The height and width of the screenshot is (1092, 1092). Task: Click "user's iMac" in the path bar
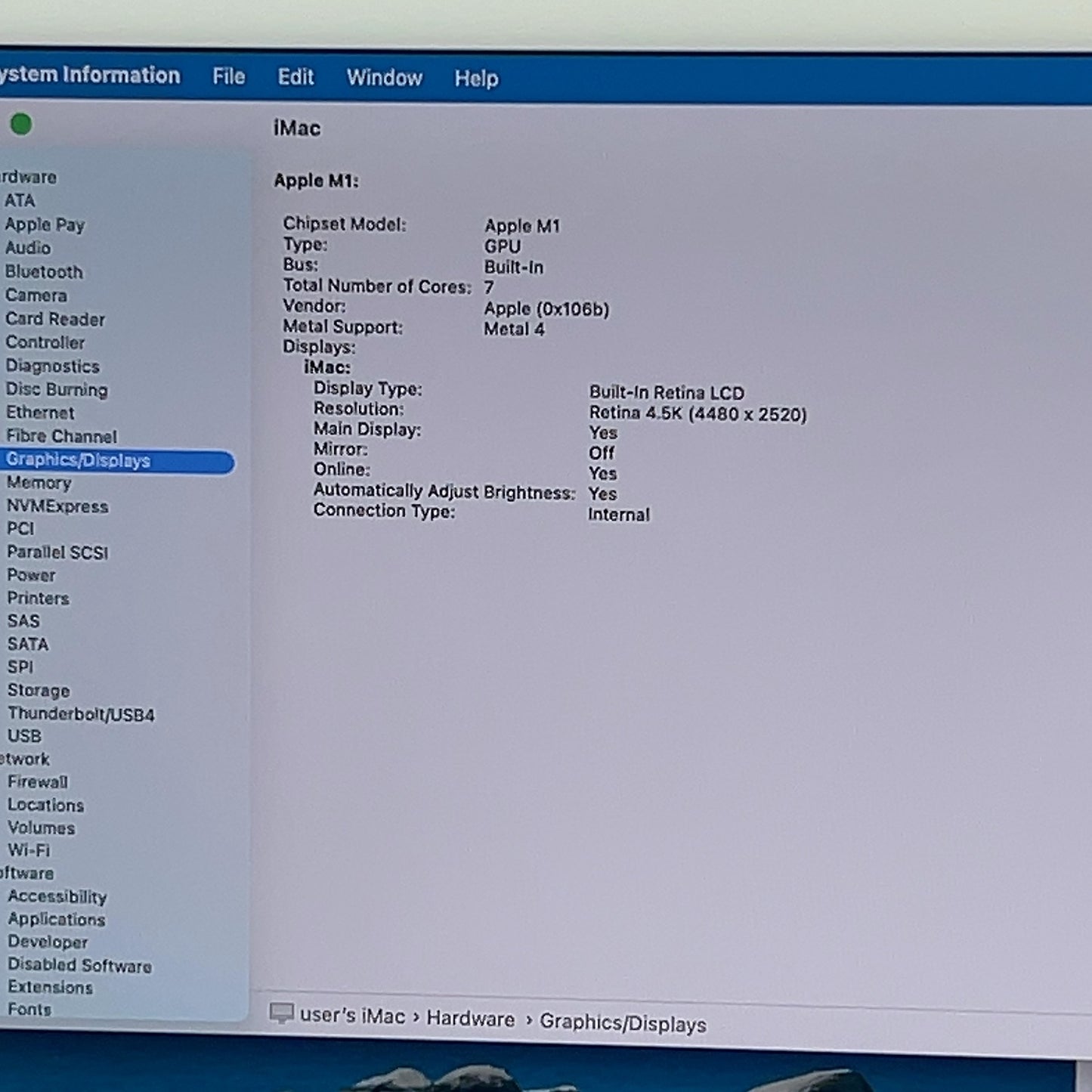click(x=352, y=1016)
